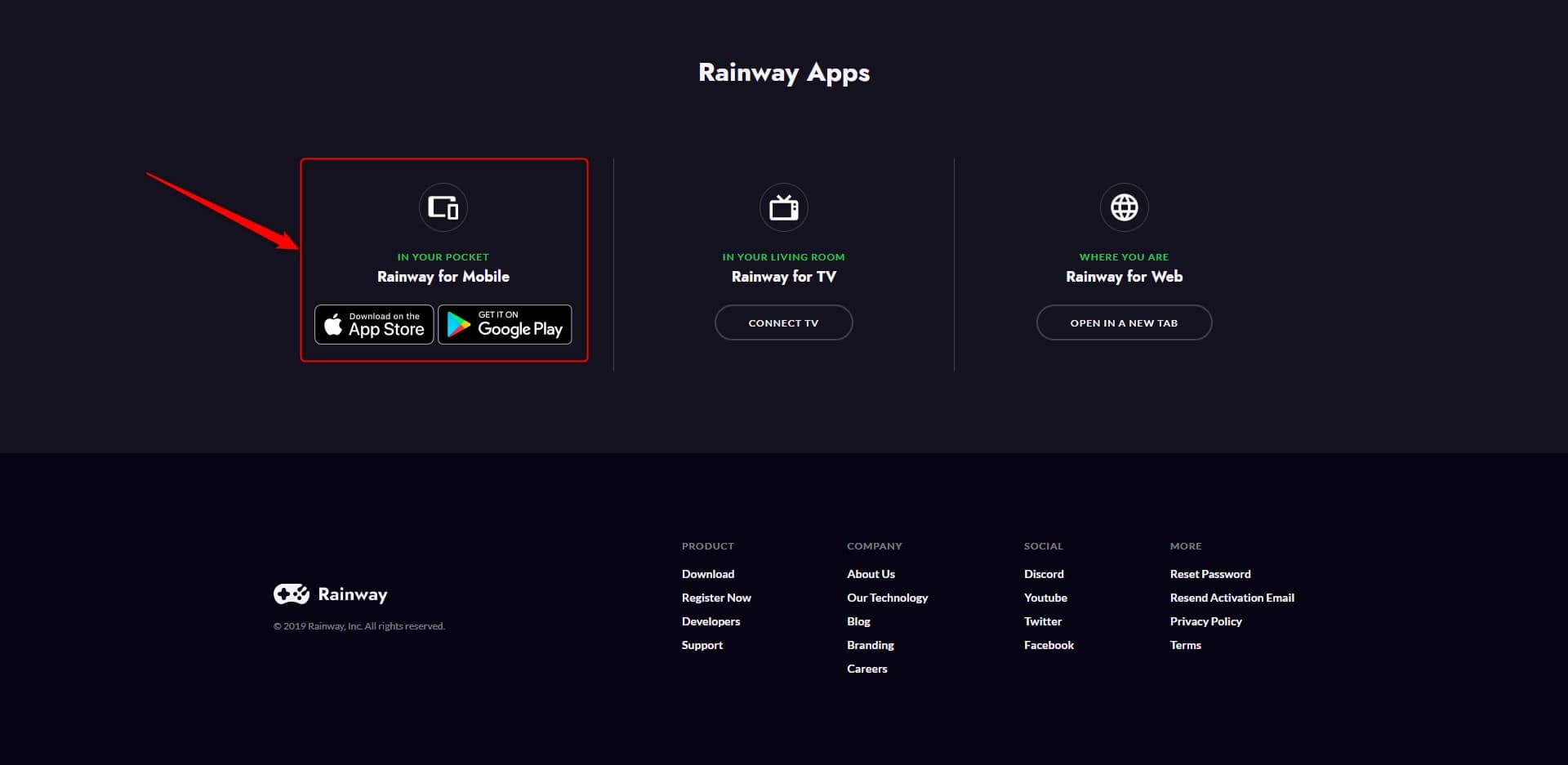The width and height of the screenshot is (1568, 765).
Task: Click the Reset Password link
Action: point(1210,574)
